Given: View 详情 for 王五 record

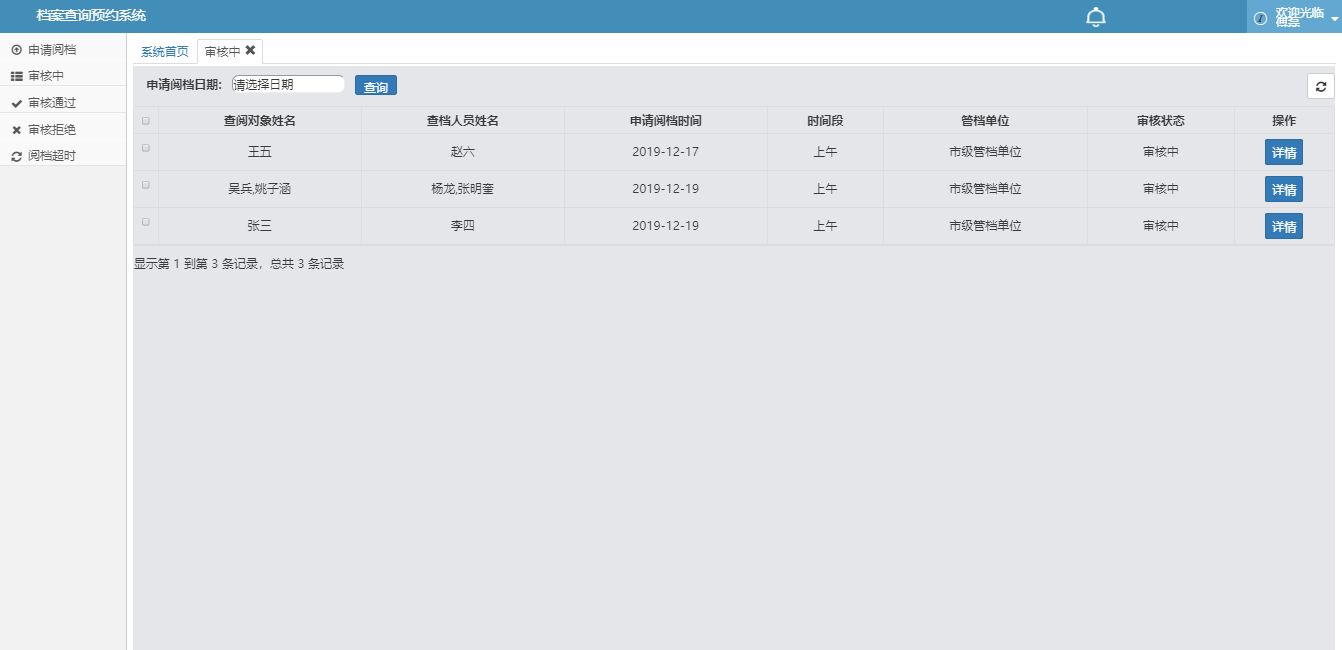Looking at the screenshot, I should coord(1283,153).
